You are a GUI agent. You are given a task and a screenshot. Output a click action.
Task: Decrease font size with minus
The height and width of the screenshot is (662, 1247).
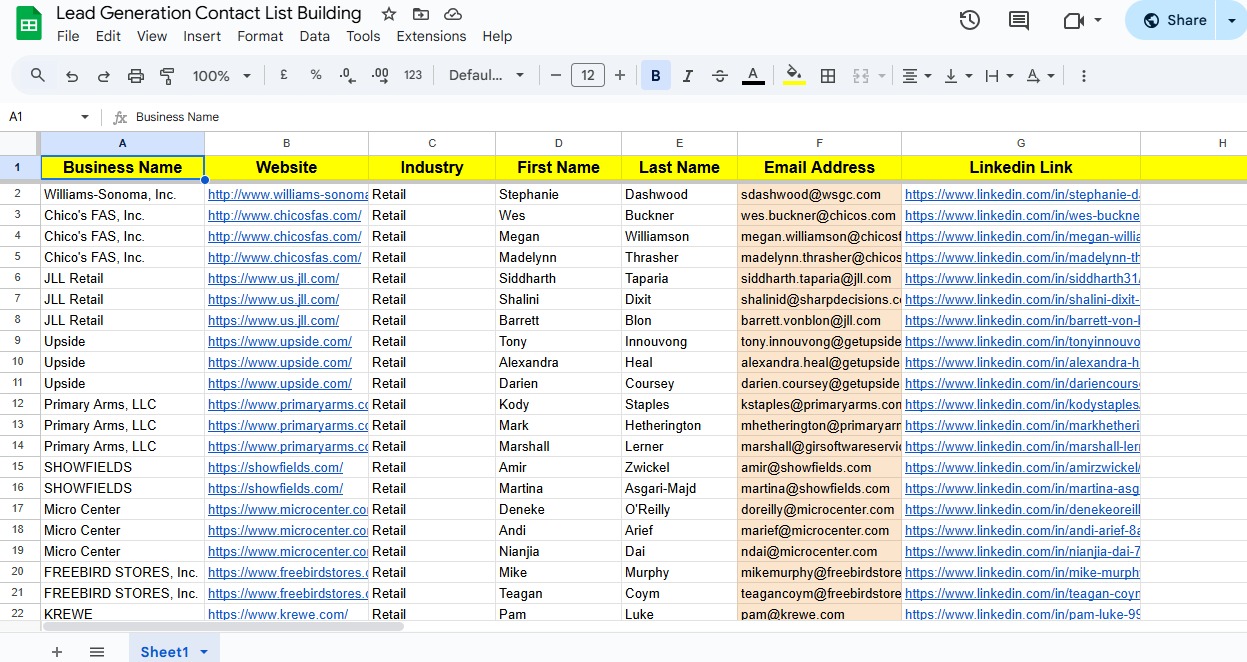[x=556, y=75]
